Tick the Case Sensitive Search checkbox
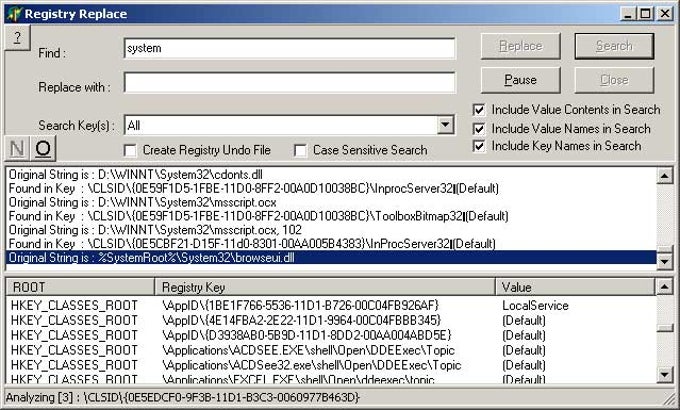The width and height of the screenshot is (680, 410). tap(300, 150)
